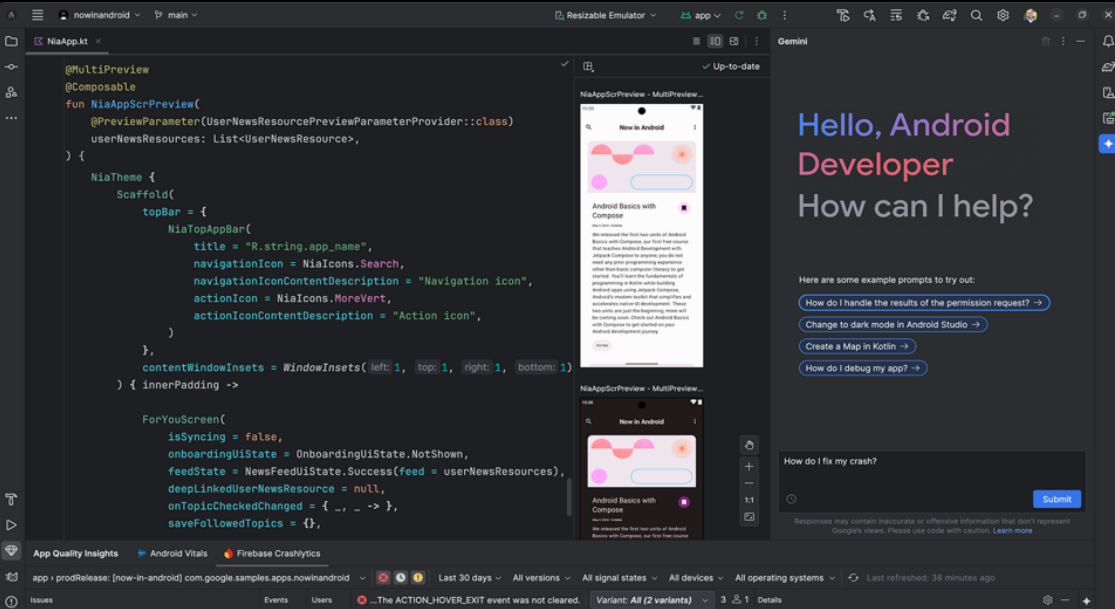Toggle ANR events filter icon
The width and height of the screenshot is (1115, 609).
(x=400, y=578)
